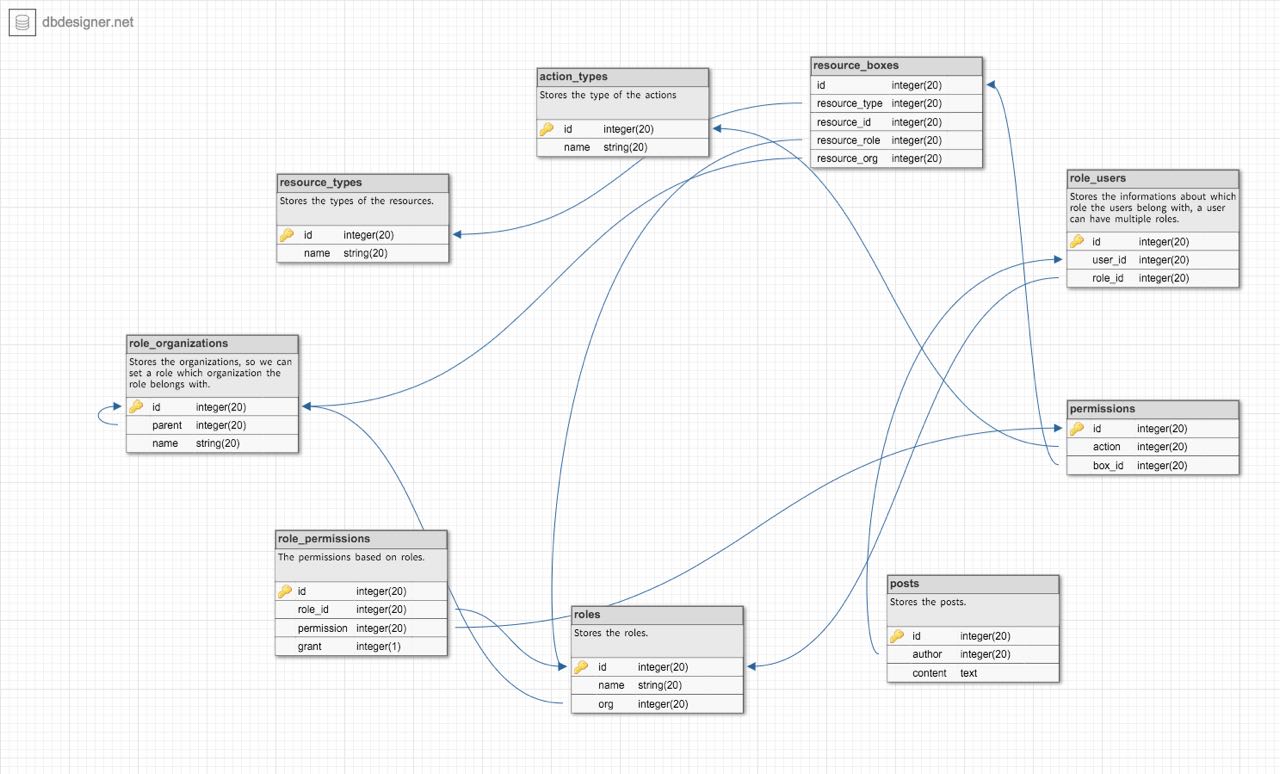Screen dimensions: 1280x774
Task: Select the resource_boxes table header
Action: point(897,66)
